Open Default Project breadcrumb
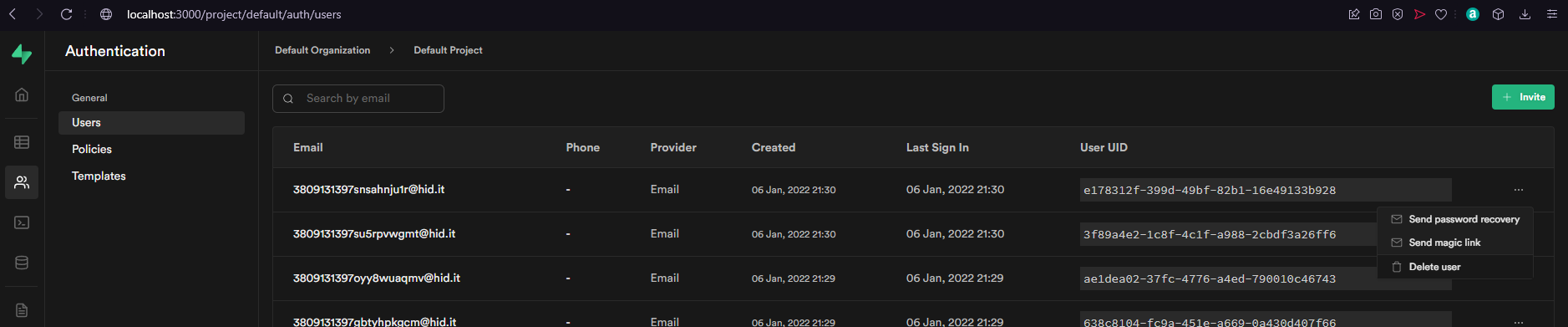The height and width of the screenshot is (327, 1568). (448, 50)
